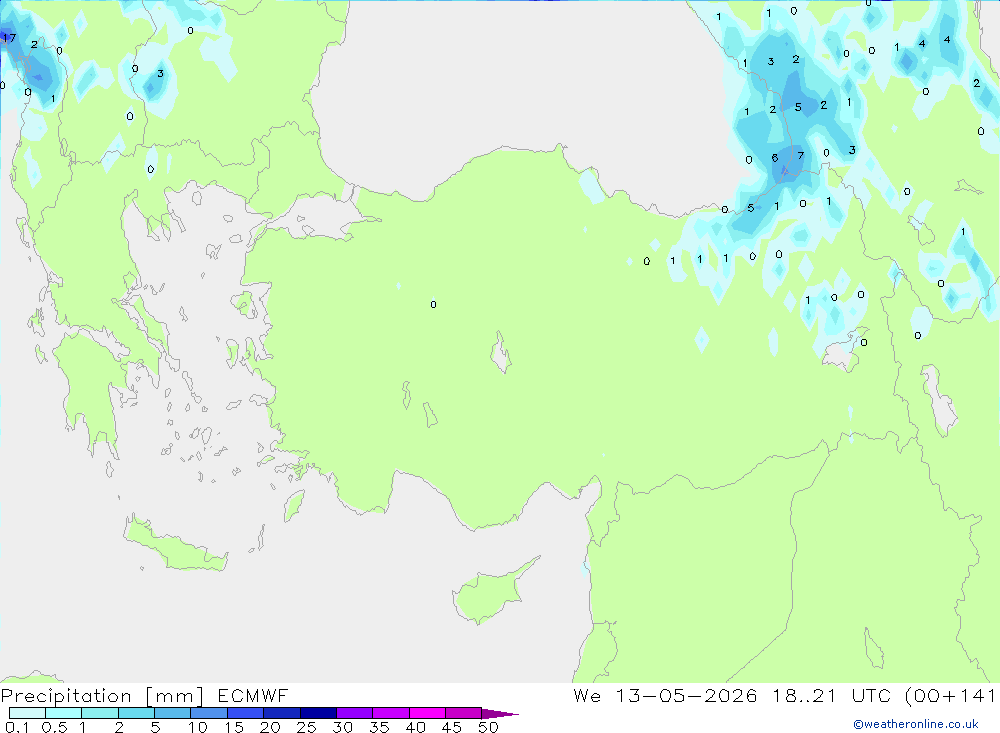1000x733 pixels.
Task: Click the legend tick label '50'
Action: [488, 727]
